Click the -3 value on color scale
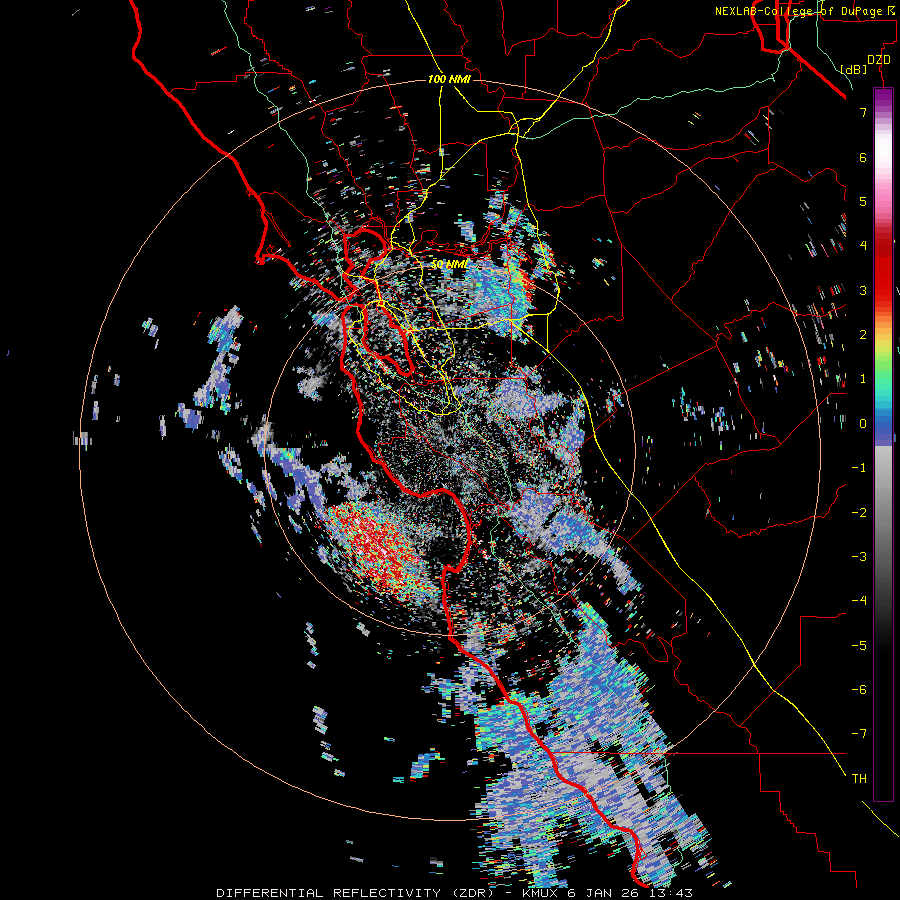Viewport: 900px width, 900px height. click(x=859, y=556)
